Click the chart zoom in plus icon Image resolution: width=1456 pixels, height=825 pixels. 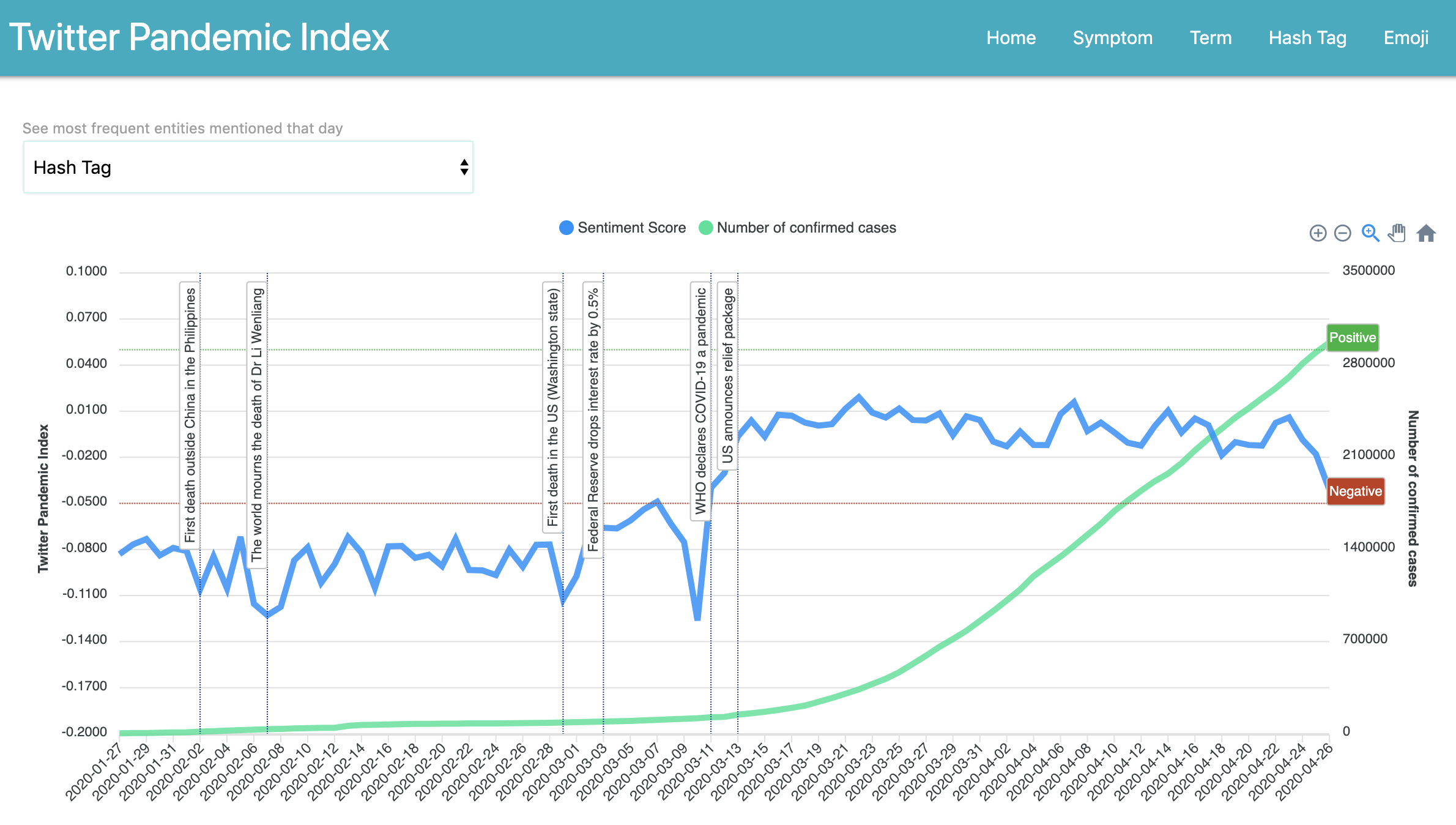click(1318, 233)
